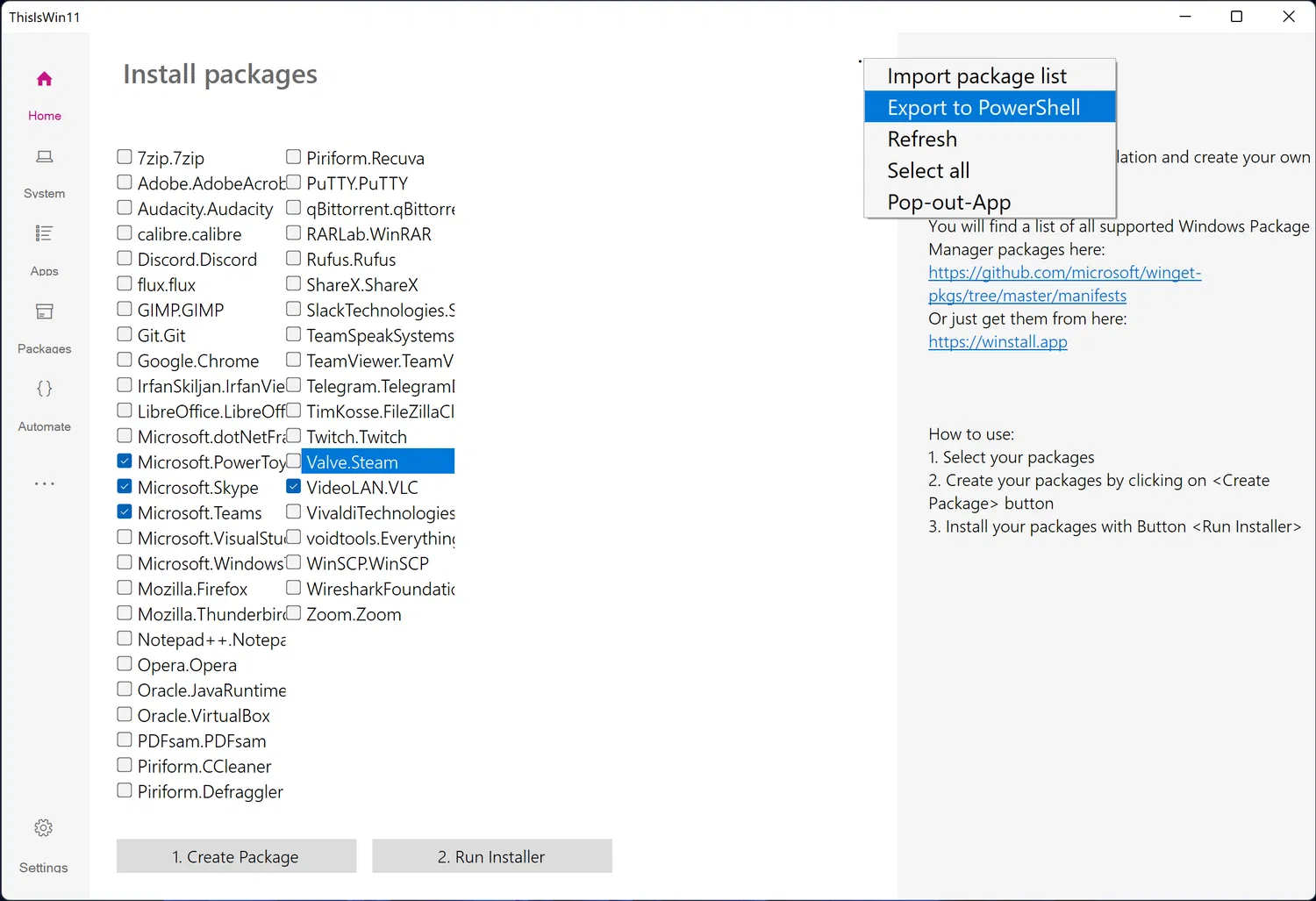Click Select all in the context menu
This screenshot has width=1316, height=901.
point(928,171)
